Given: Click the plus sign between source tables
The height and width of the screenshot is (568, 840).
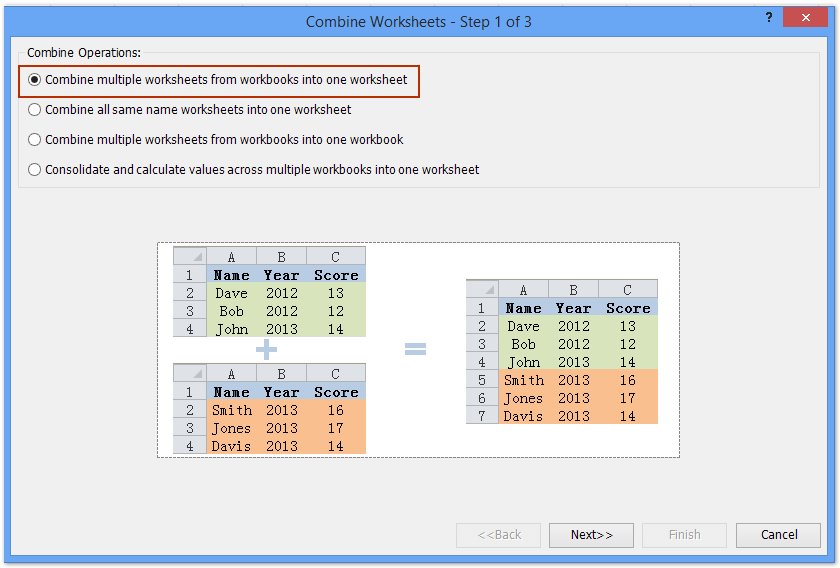Looking at the screenshot, I should (x=267, y=349).
